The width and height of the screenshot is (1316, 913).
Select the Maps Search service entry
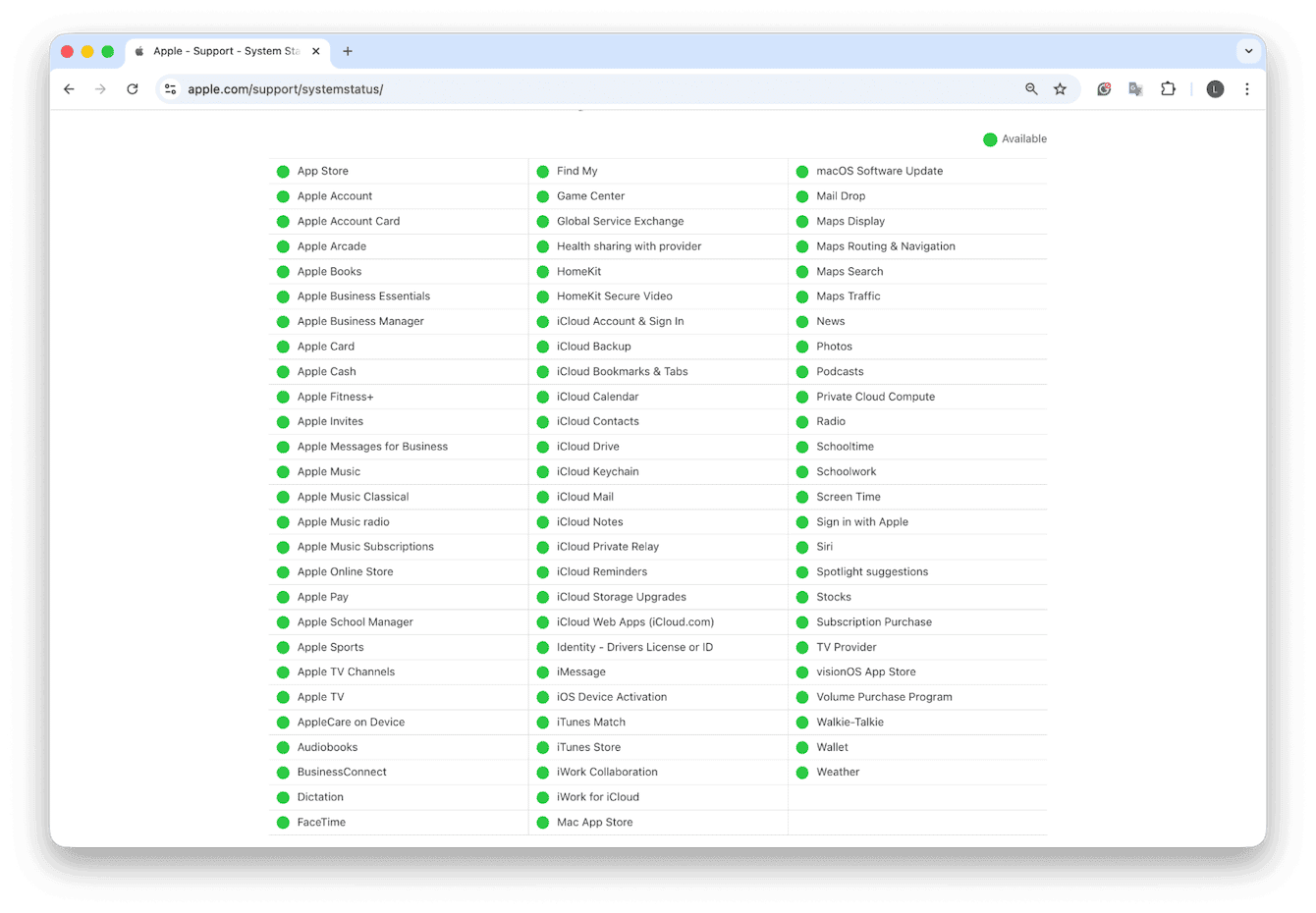click(849, 271)
